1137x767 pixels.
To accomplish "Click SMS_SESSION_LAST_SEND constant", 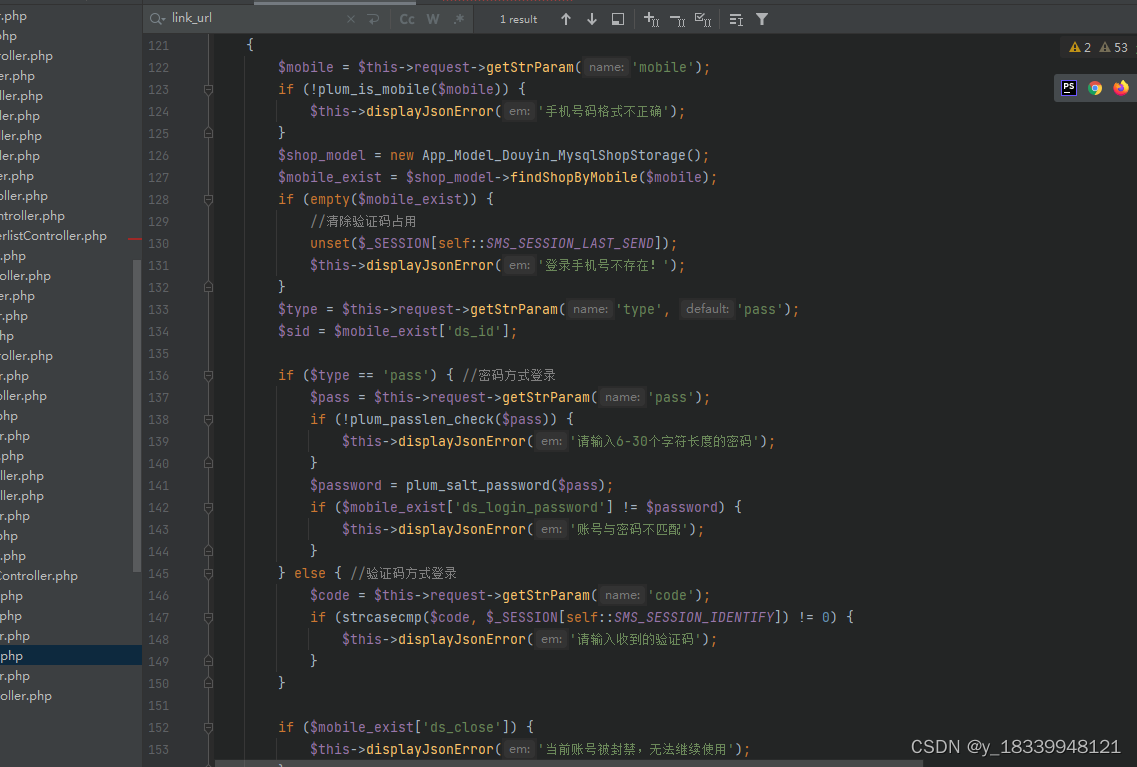I will click(x=570, y=243).
